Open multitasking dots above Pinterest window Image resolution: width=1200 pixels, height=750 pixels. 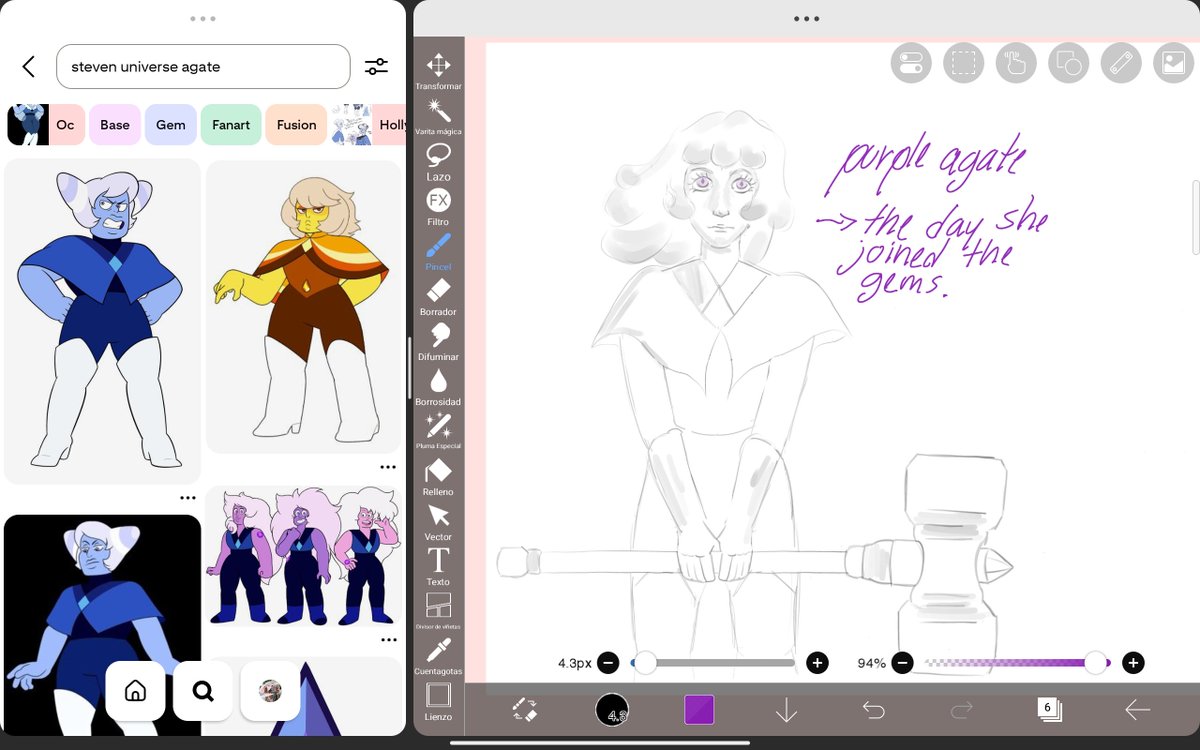(x=203, y=18)
